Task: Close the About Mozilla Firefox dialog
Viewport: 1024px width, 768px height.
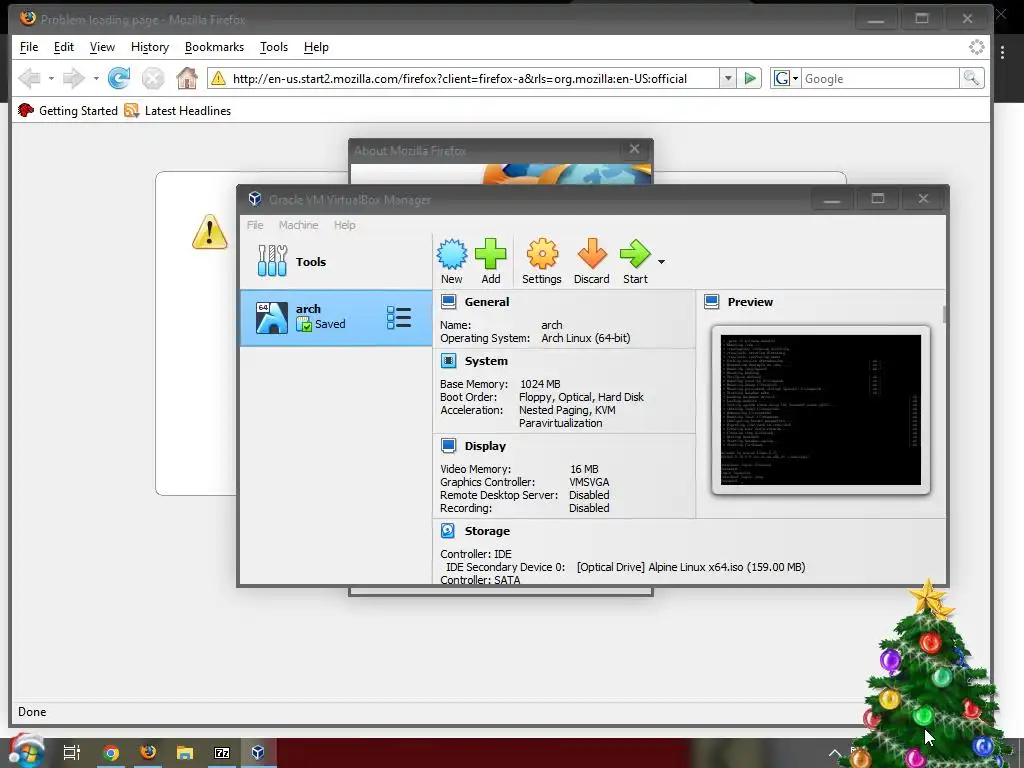Action: pos(634,149)
